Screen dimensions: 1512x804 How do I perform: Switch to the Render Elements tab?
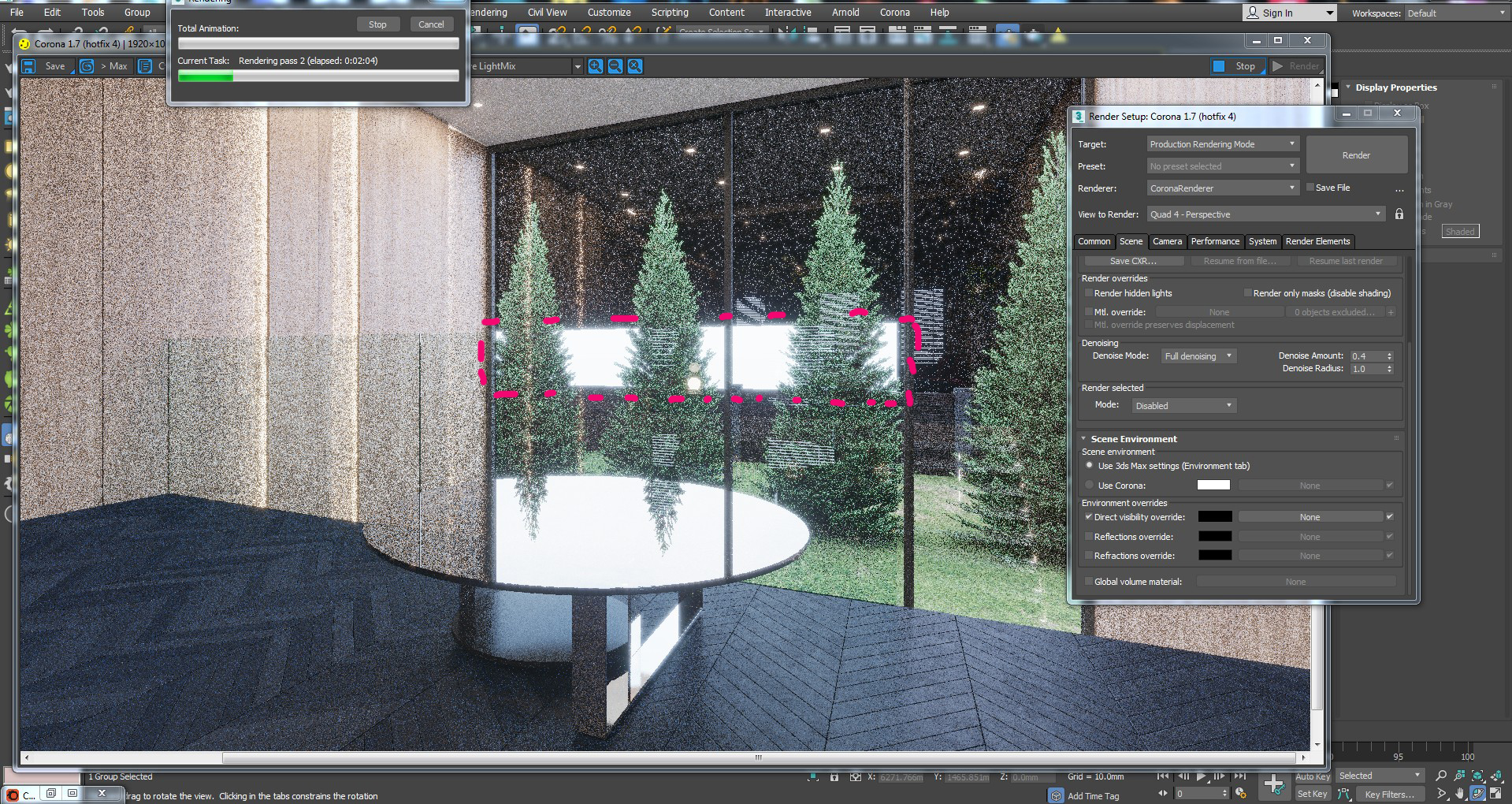[x=1317, y=241]
